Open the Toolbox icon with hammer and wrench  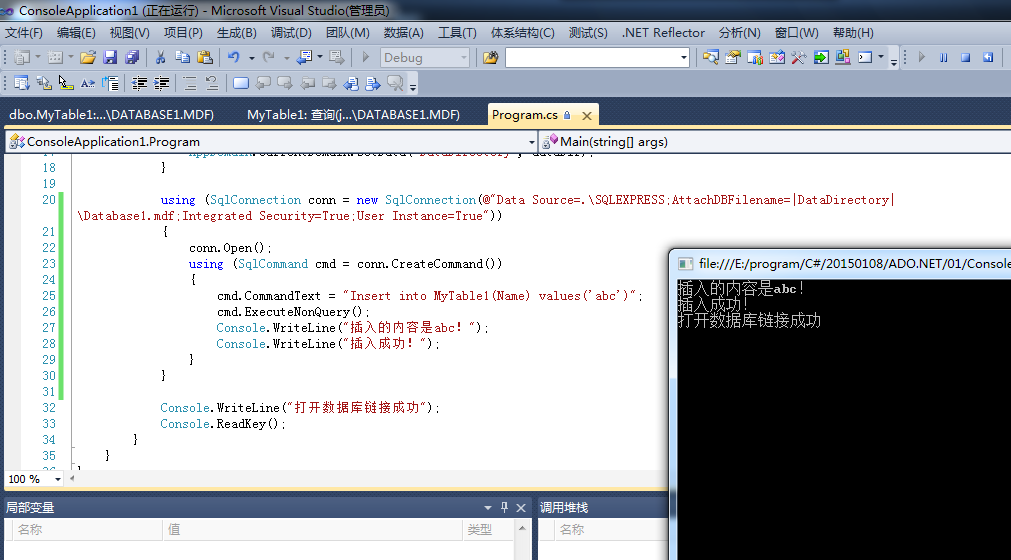pos(798,57)
